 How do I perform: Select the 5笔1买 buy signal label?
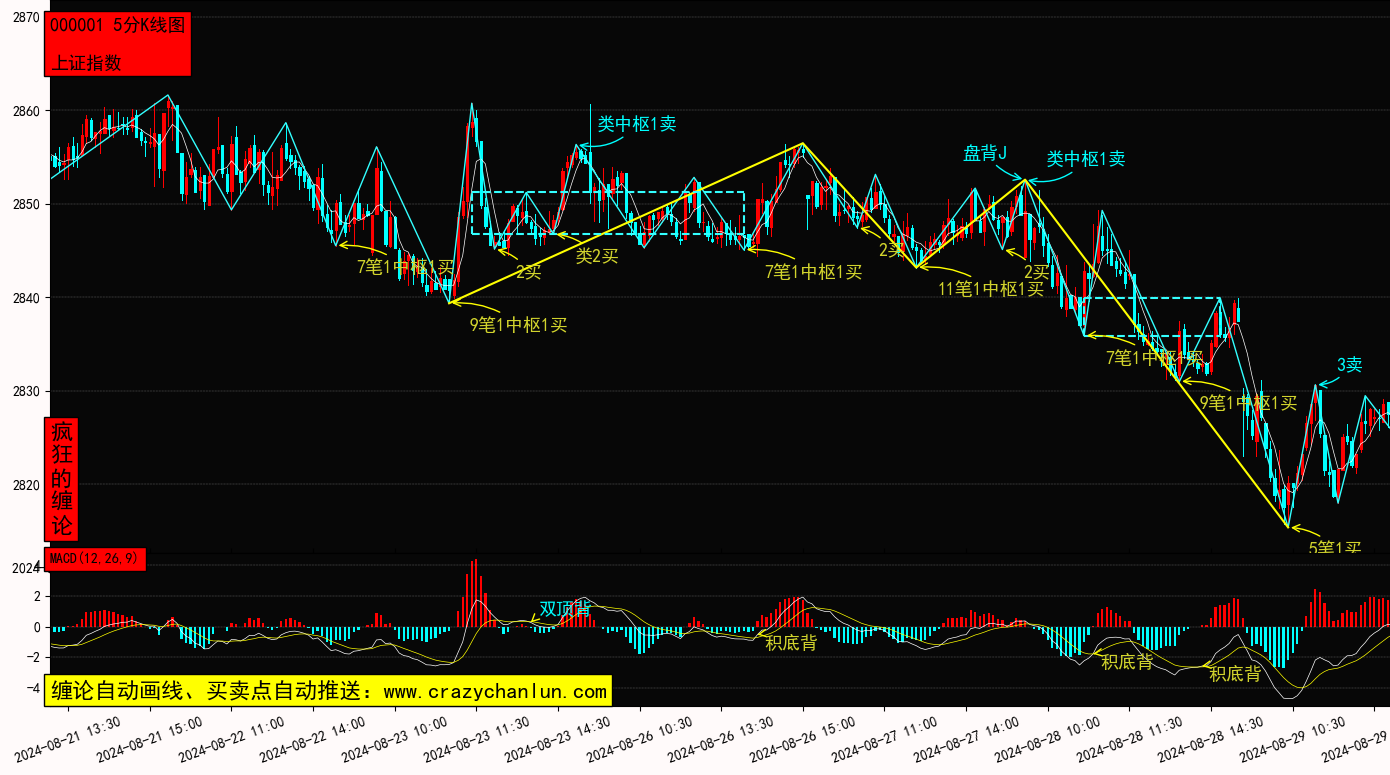tap(1335, 548)
